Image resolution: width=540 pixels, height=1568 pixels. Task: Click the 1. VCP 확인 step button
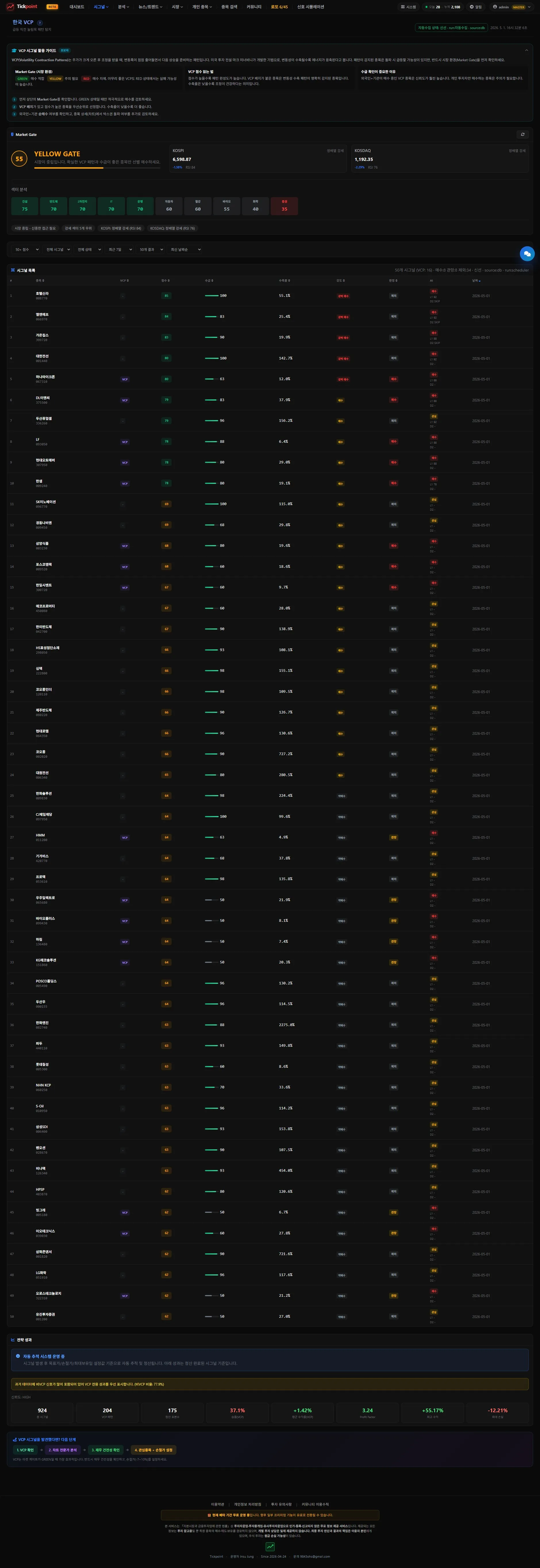(x=26, y=1449)
